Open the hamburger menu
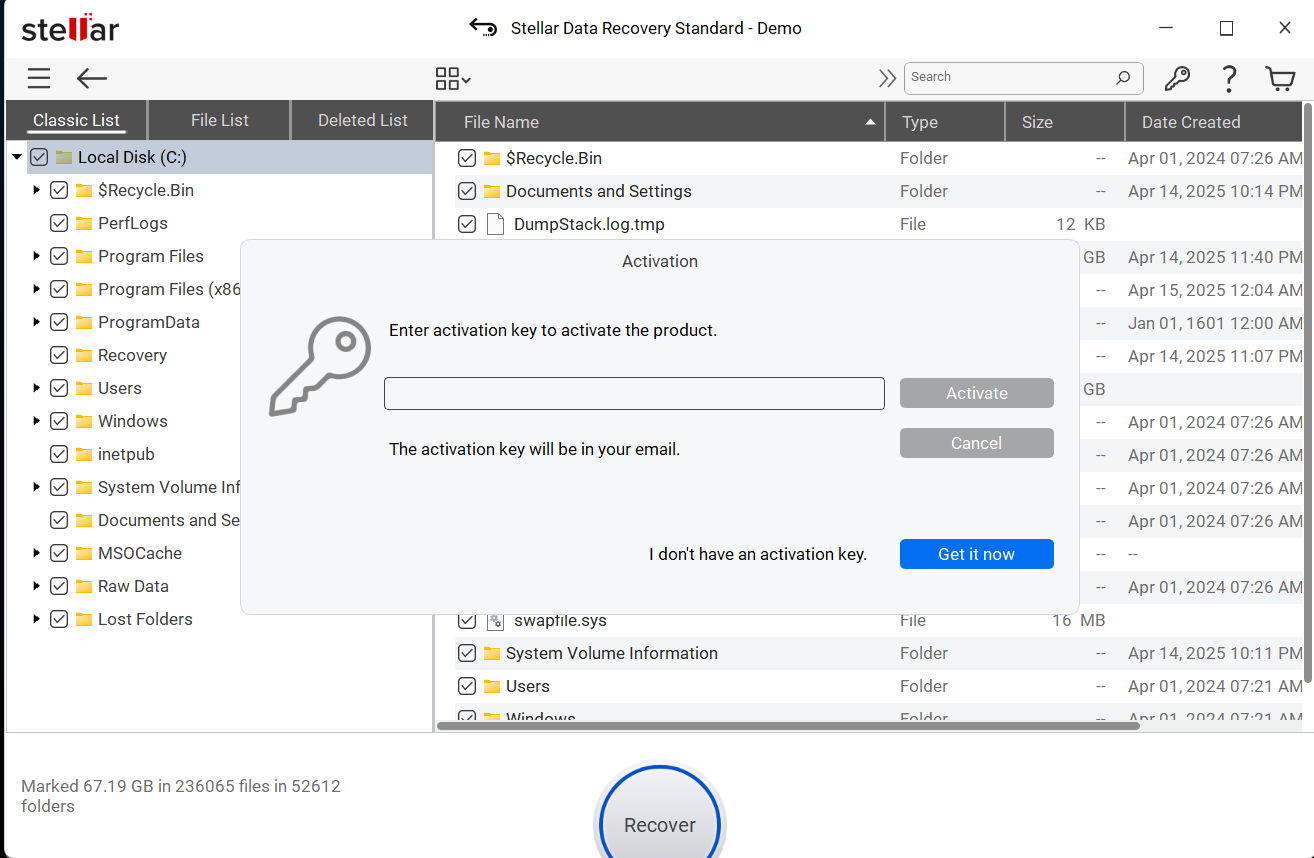This screenshot has height=858, width=1314. [39, 79]
